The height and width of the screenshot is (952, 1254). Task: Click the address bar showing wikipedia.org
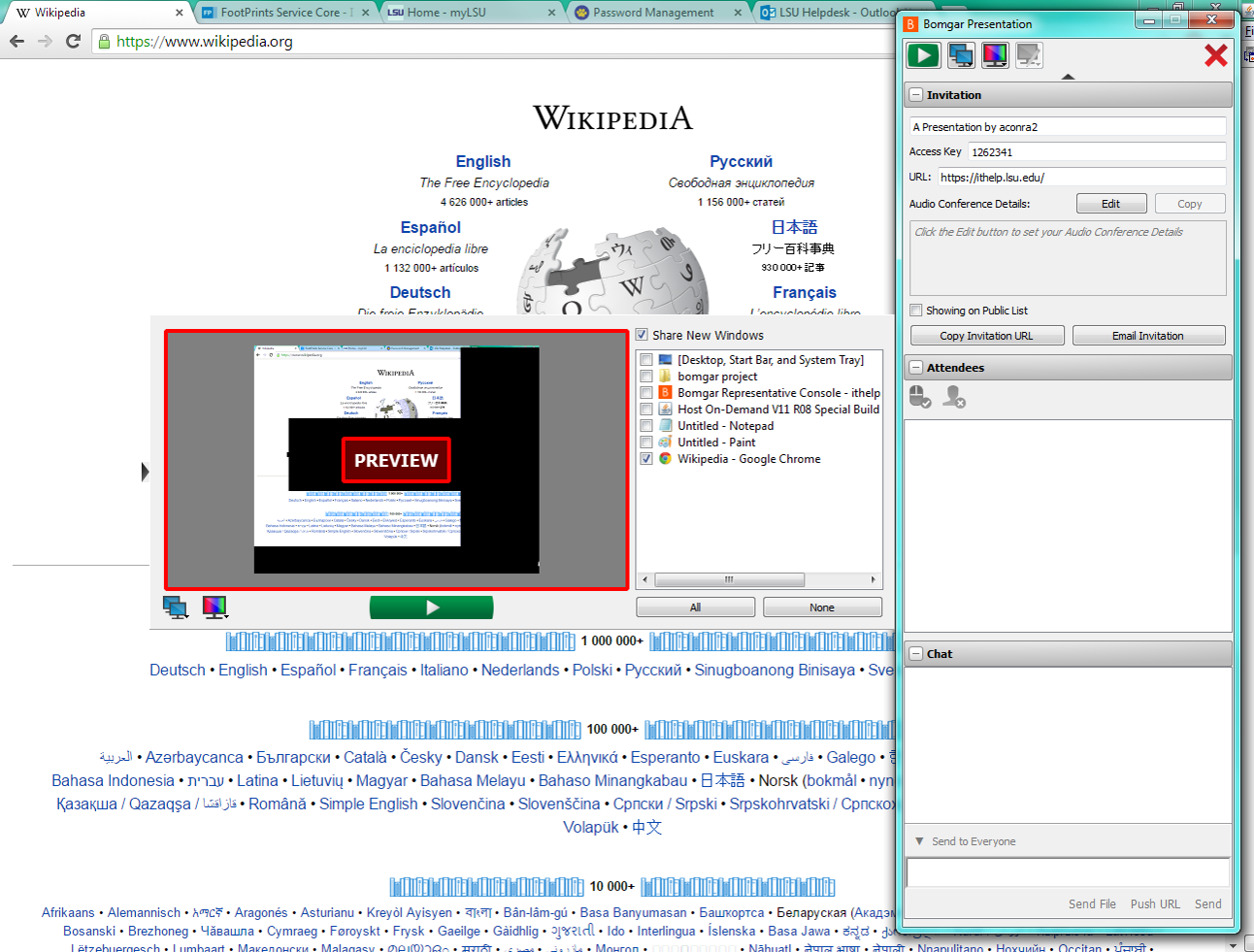pos(495,42)
